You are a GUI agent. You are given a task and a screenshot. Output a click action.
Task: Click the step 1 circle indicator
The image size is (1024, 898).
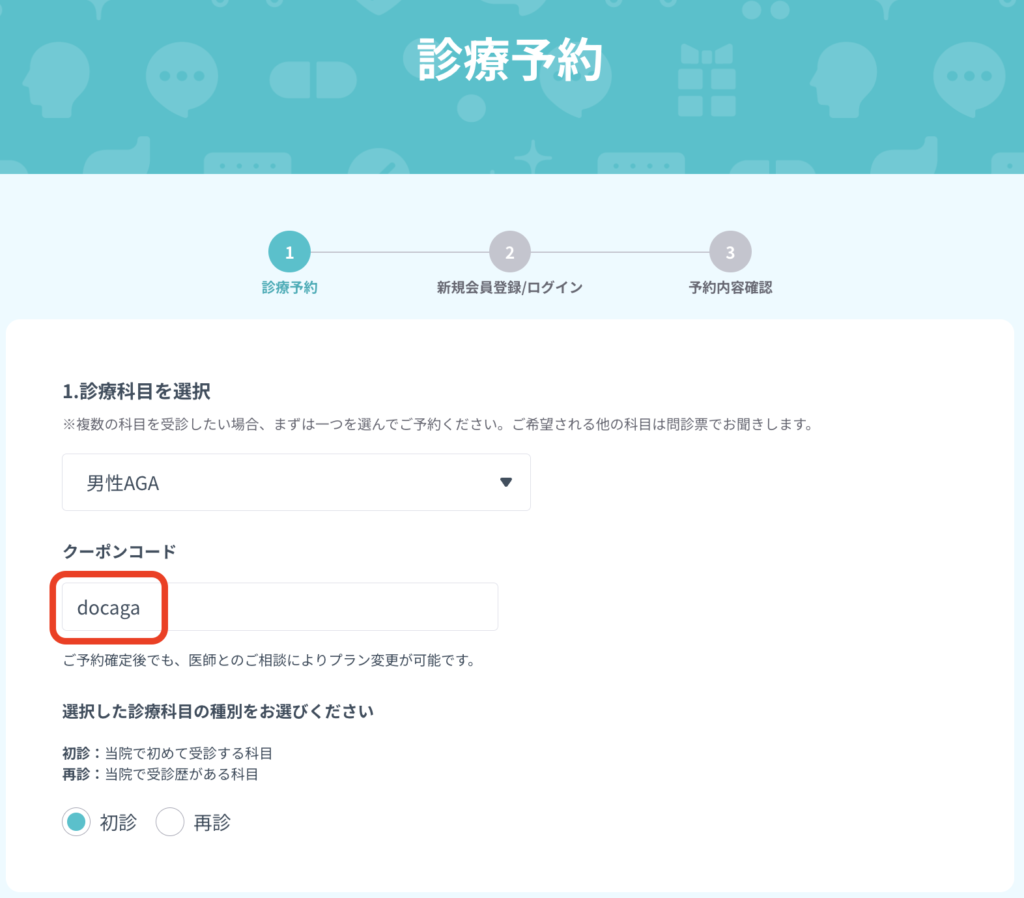[289, 253]
